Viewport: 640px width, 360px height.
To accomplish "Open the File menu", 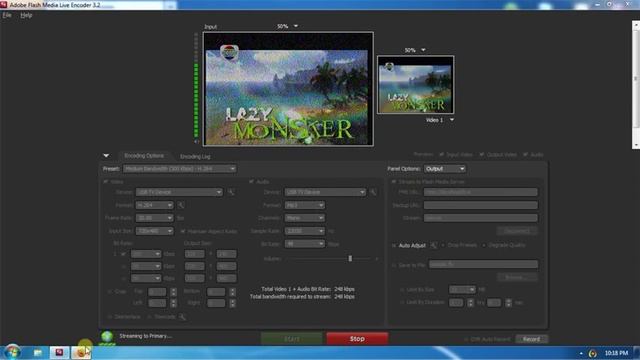I will click(x=7, y=15).
